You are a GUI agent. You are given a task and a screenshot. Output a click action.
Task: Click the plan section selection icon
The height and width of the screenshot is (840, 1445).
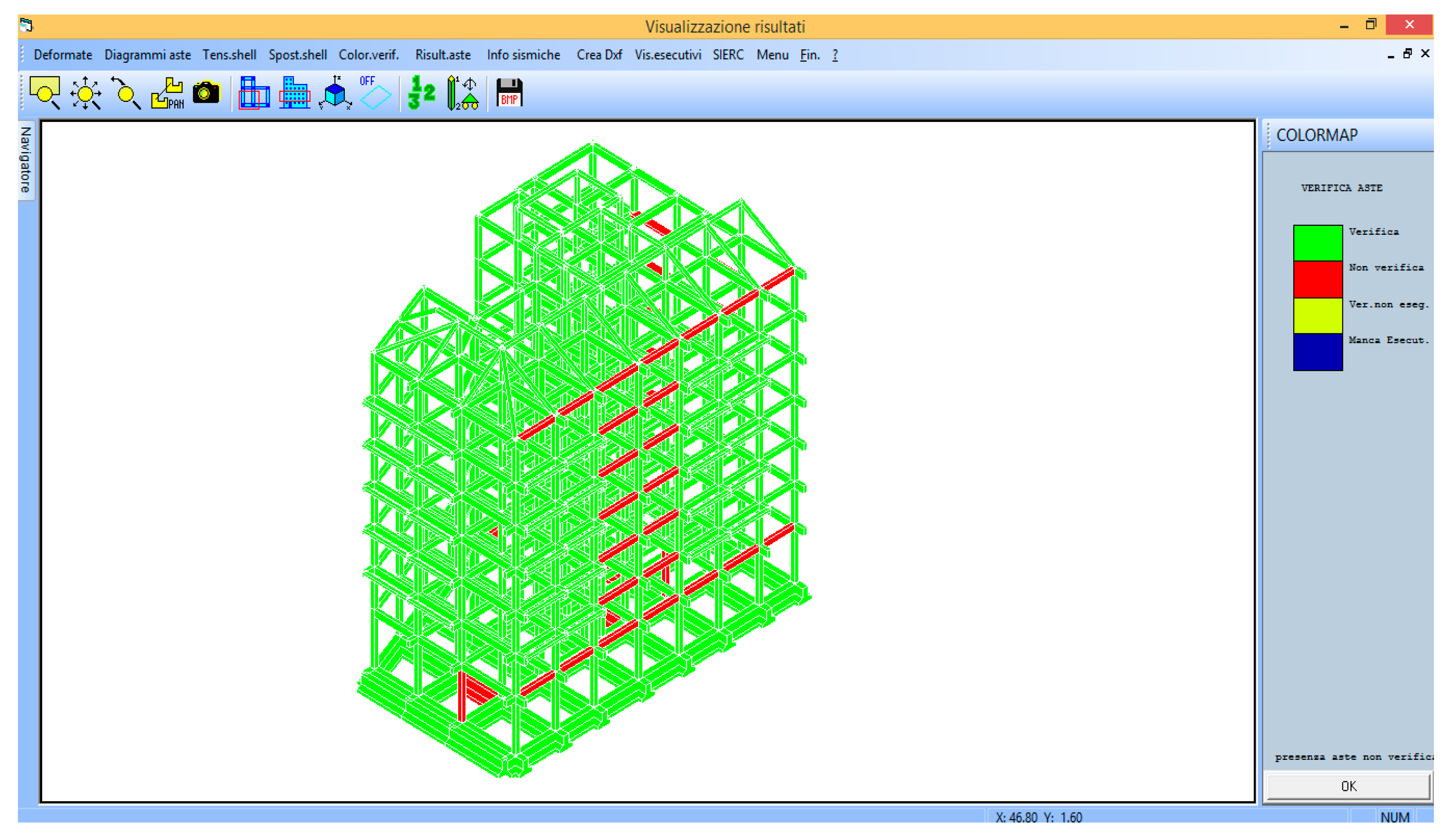point(254,93)
